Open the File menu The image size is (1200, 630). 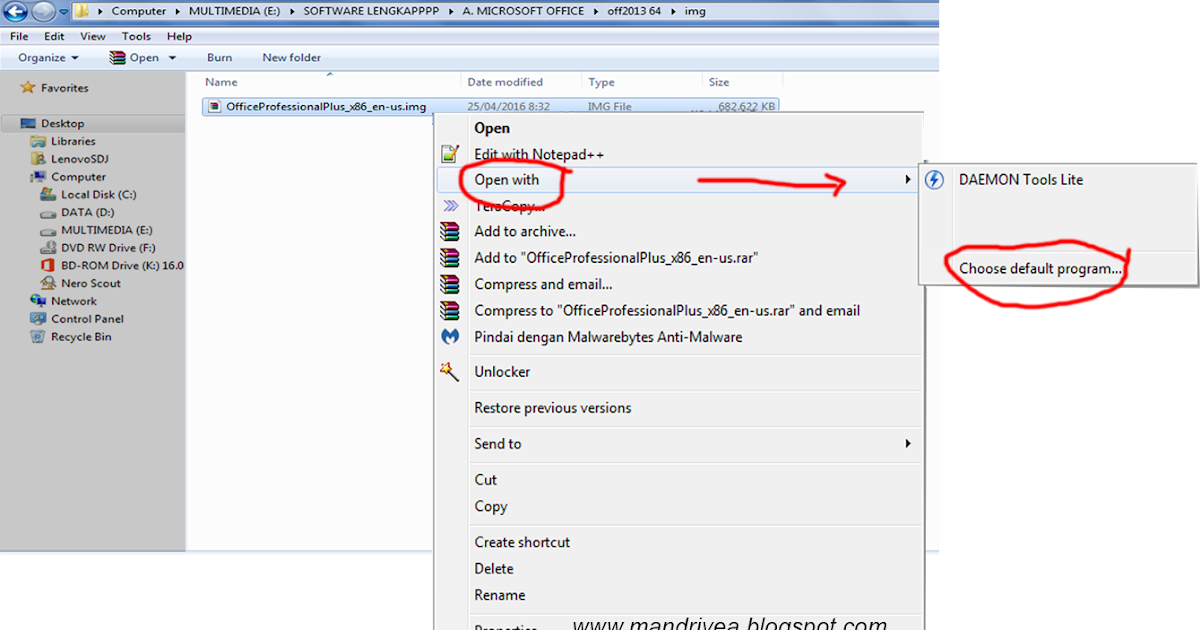19,36
